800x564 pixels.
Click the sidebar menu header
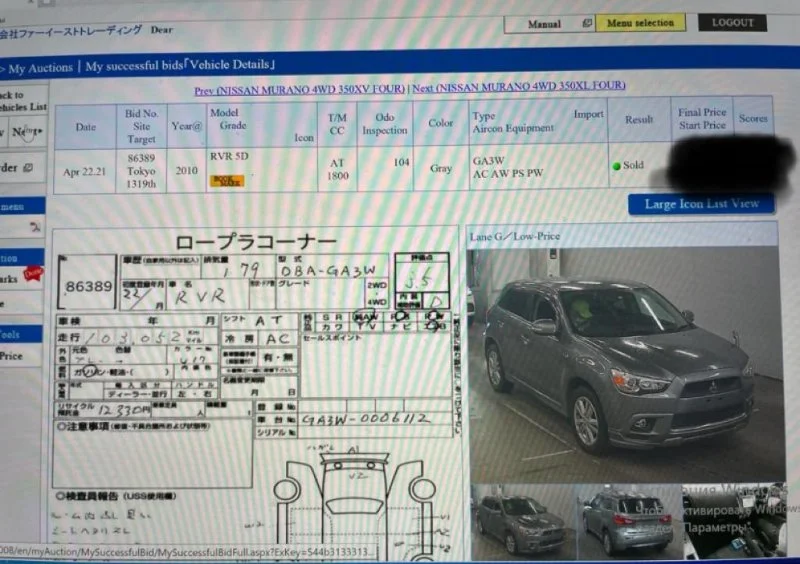click(22, 207)
